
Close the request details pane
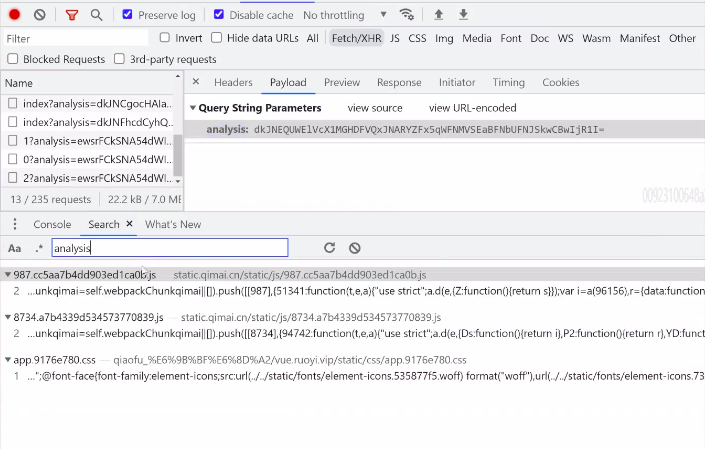pyautogui.click(x=196, y=81)
